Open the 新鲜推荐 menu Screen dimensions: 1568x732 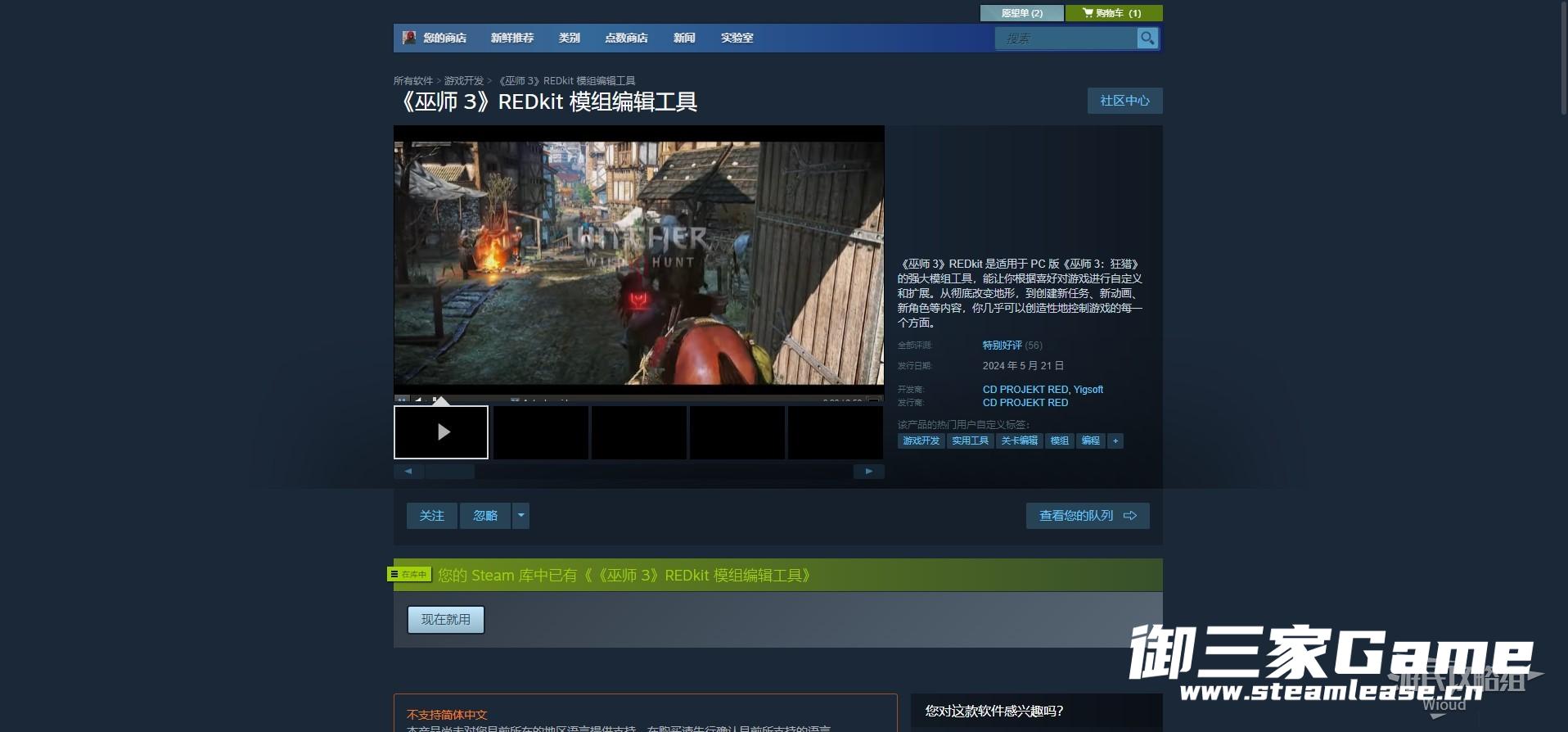pyautogui.click(x=512, y=38)
